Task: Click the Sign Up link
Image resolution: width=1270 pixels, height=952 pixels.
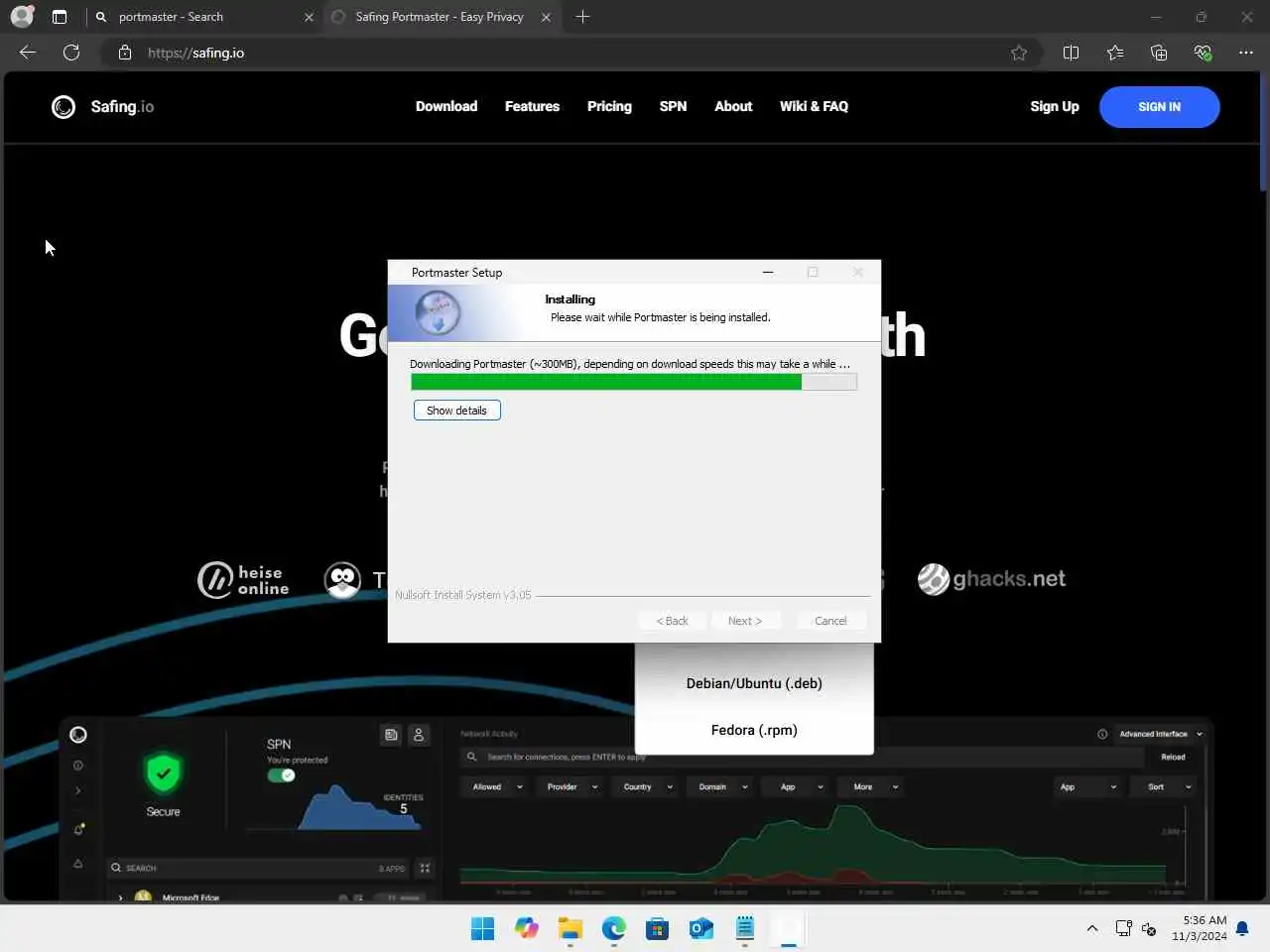Action: click(x=1055, y=106)
